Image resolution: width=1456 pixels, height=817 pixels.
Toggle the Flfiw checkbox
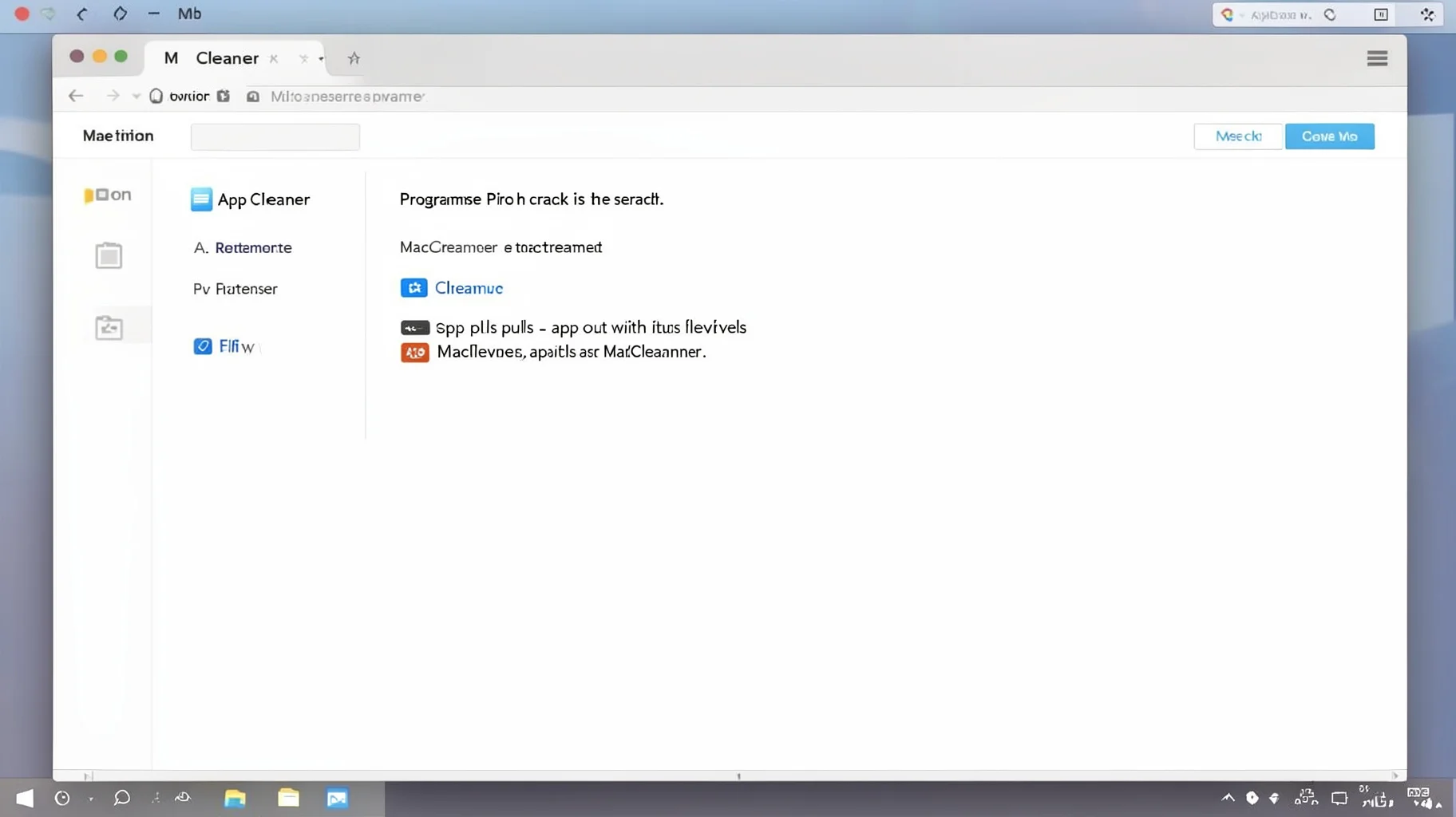point(203,346)
